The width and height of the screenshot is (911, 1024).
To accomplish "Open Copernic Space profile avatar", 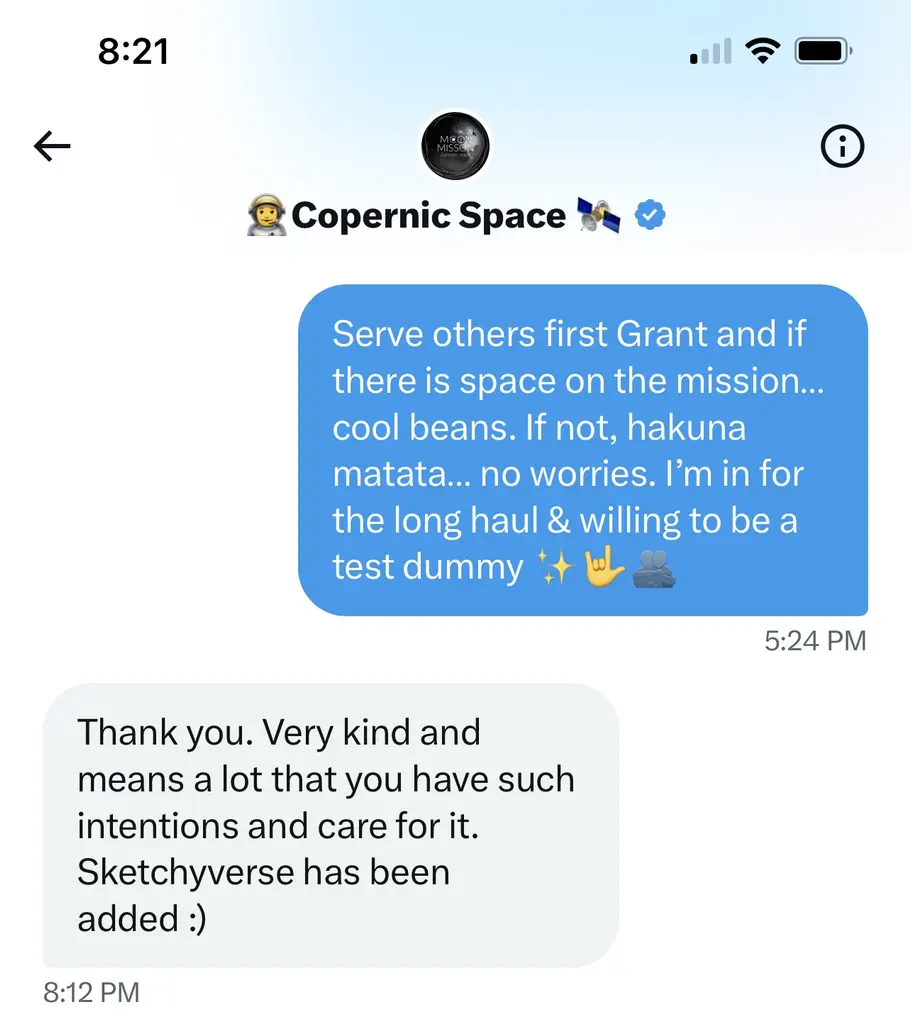I will [455, 146].
